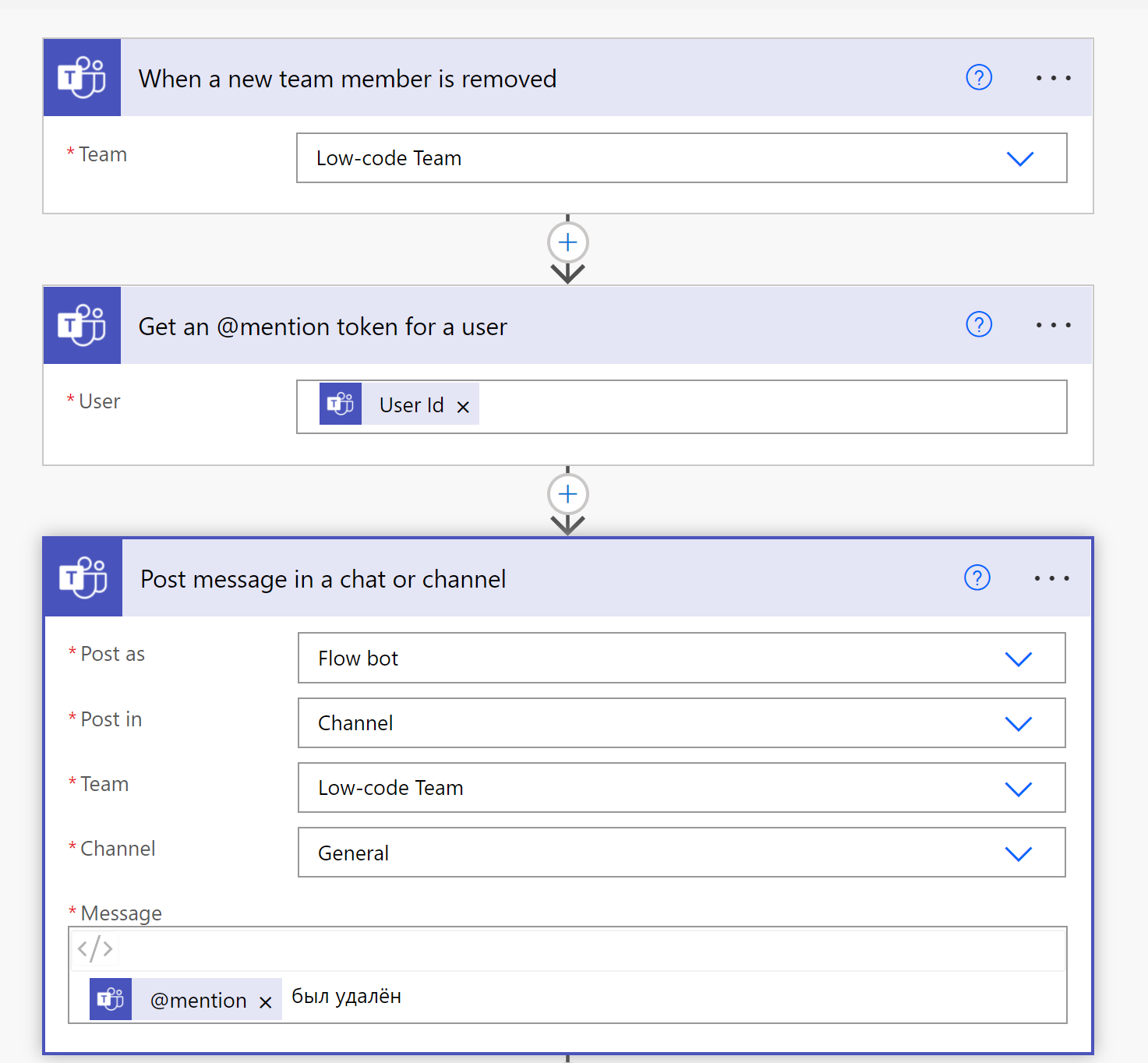1148x1063 pixels.
Task: Open help for the team member removed trigger
Action: pos(979,77)
